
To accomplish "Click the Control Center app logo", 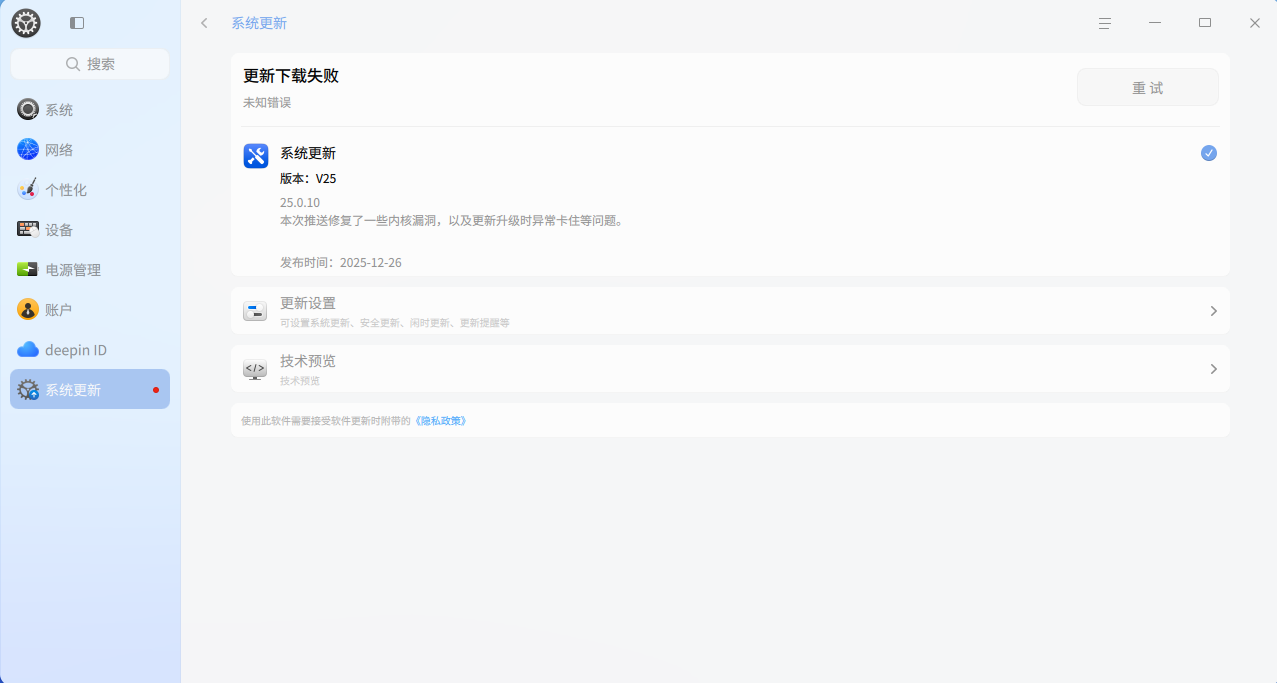I will tap(26, 23).
